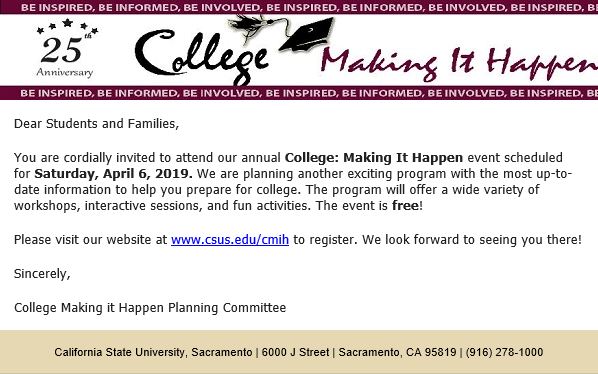Click bold College: Making It Happen text
This screenshot has height=374, width=598.
coord(374,158)
